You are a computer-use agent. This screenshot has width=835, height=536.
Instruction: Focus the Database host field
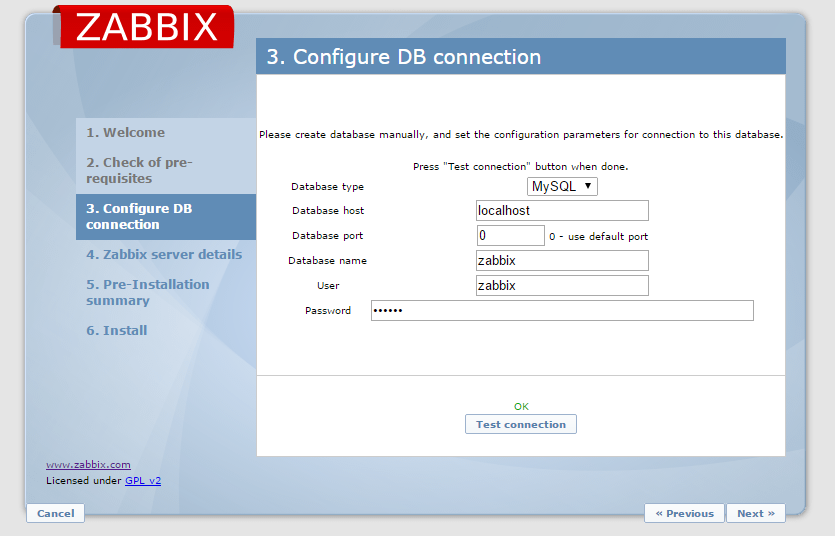coord(562,210)
